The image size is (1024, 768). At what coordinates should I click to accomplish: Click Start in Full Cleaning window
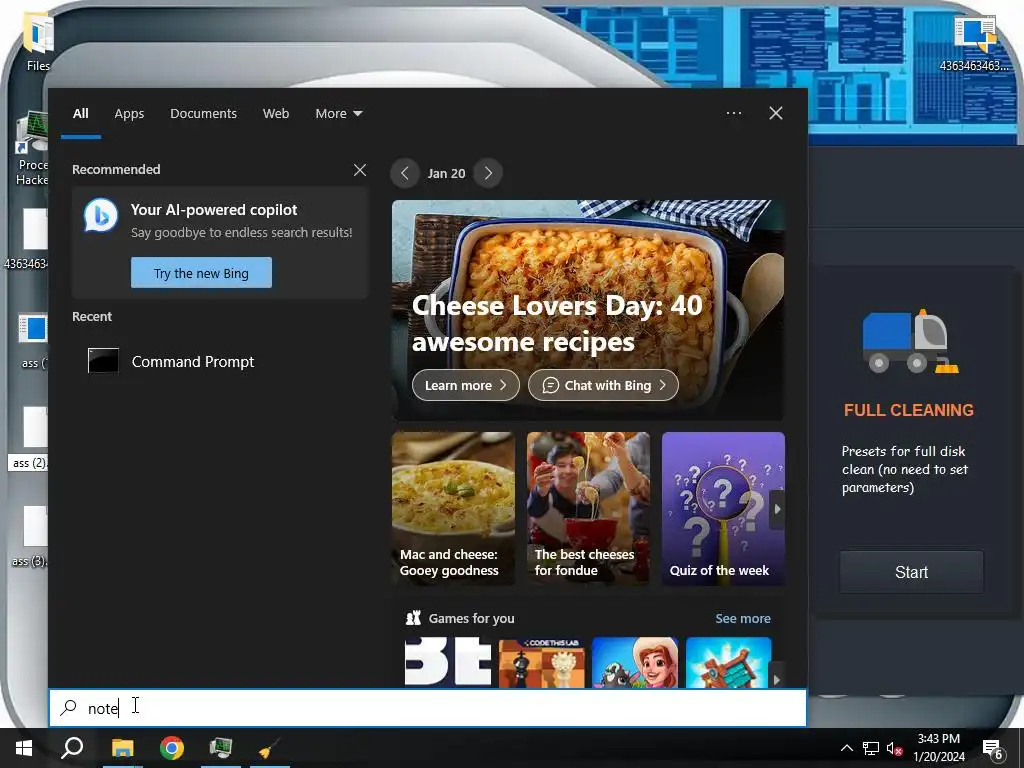[x=911, y=572]
